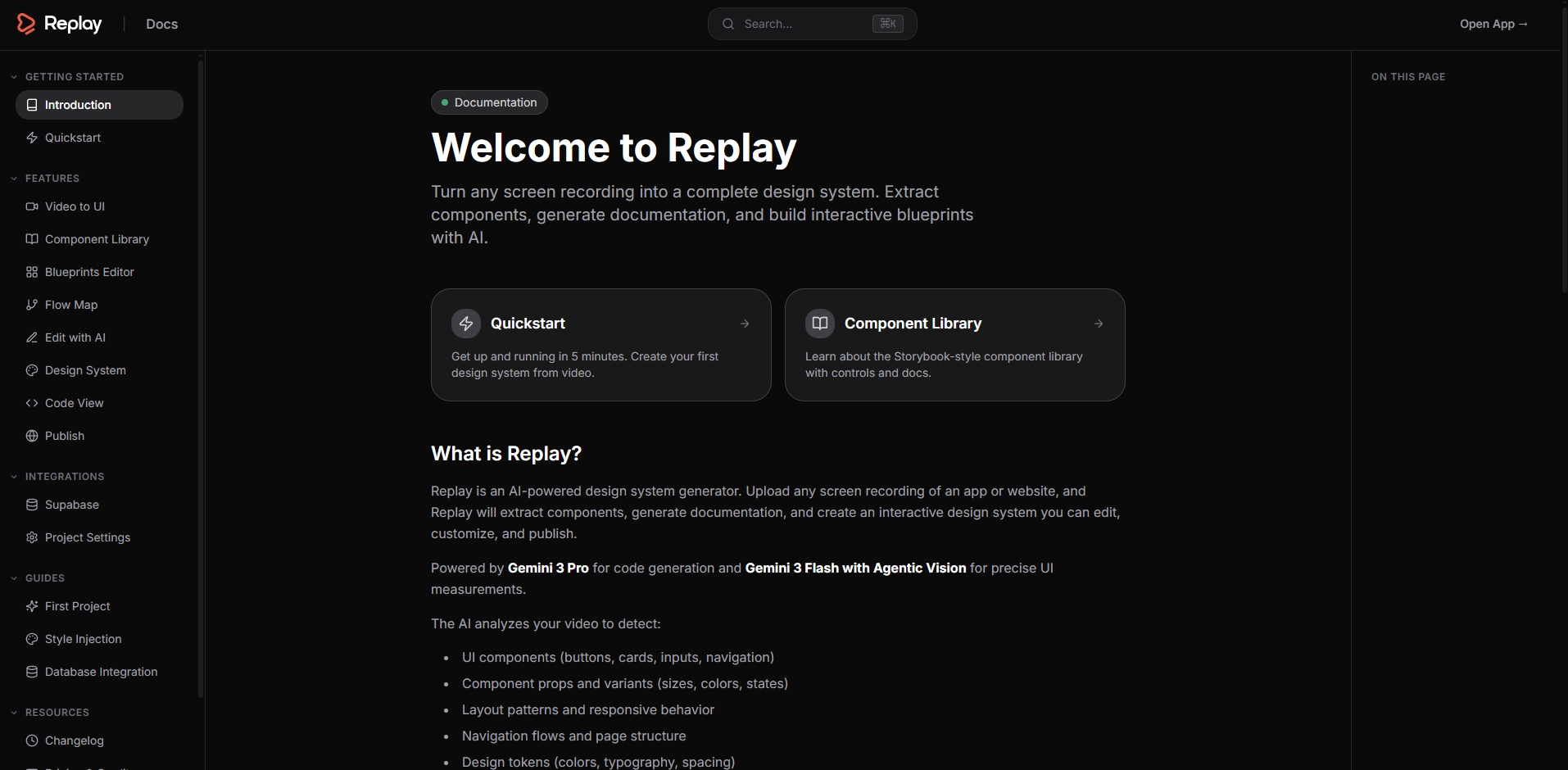
Task: Click the Introduction page icon in sidebar
Action: pos(32,105)
